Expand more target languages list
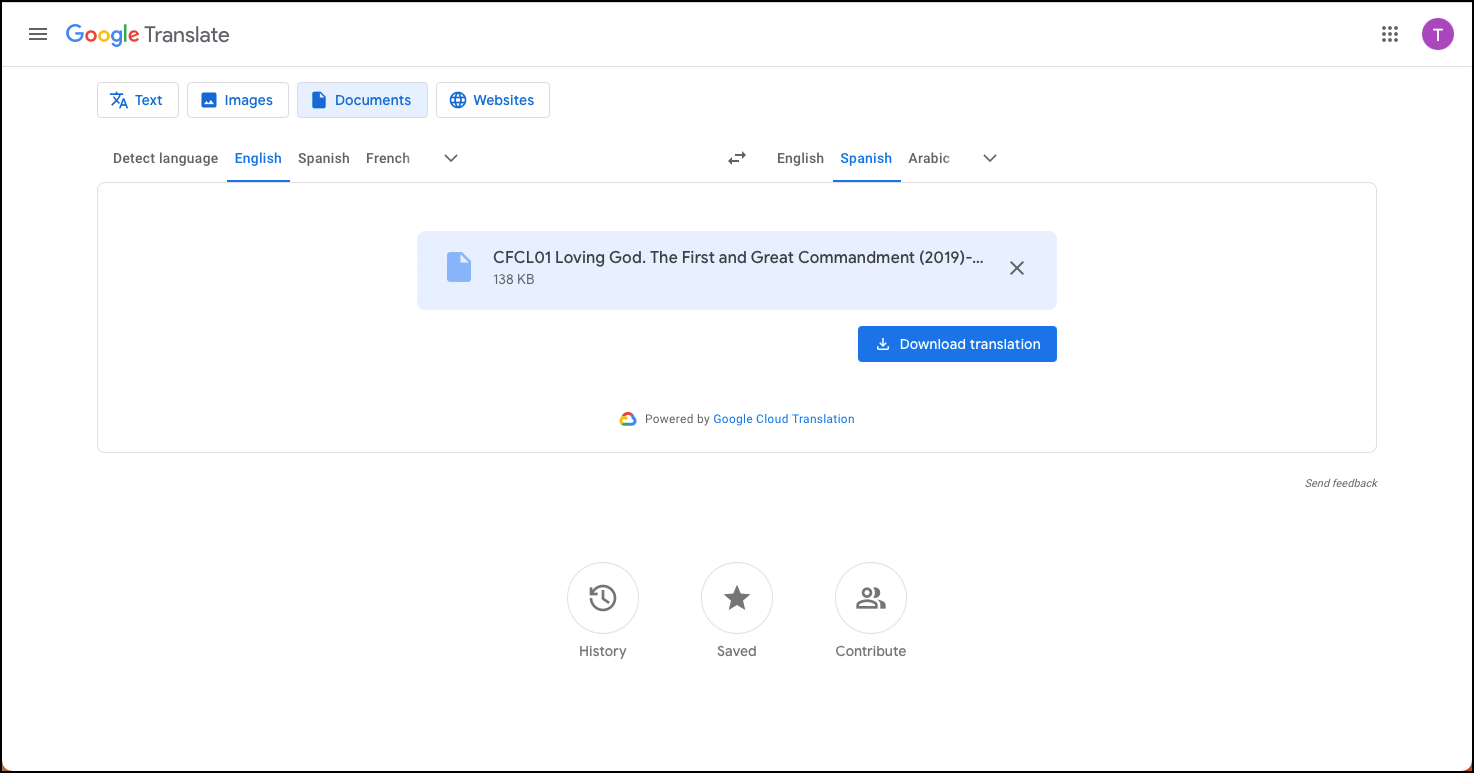 coord(990,158)
